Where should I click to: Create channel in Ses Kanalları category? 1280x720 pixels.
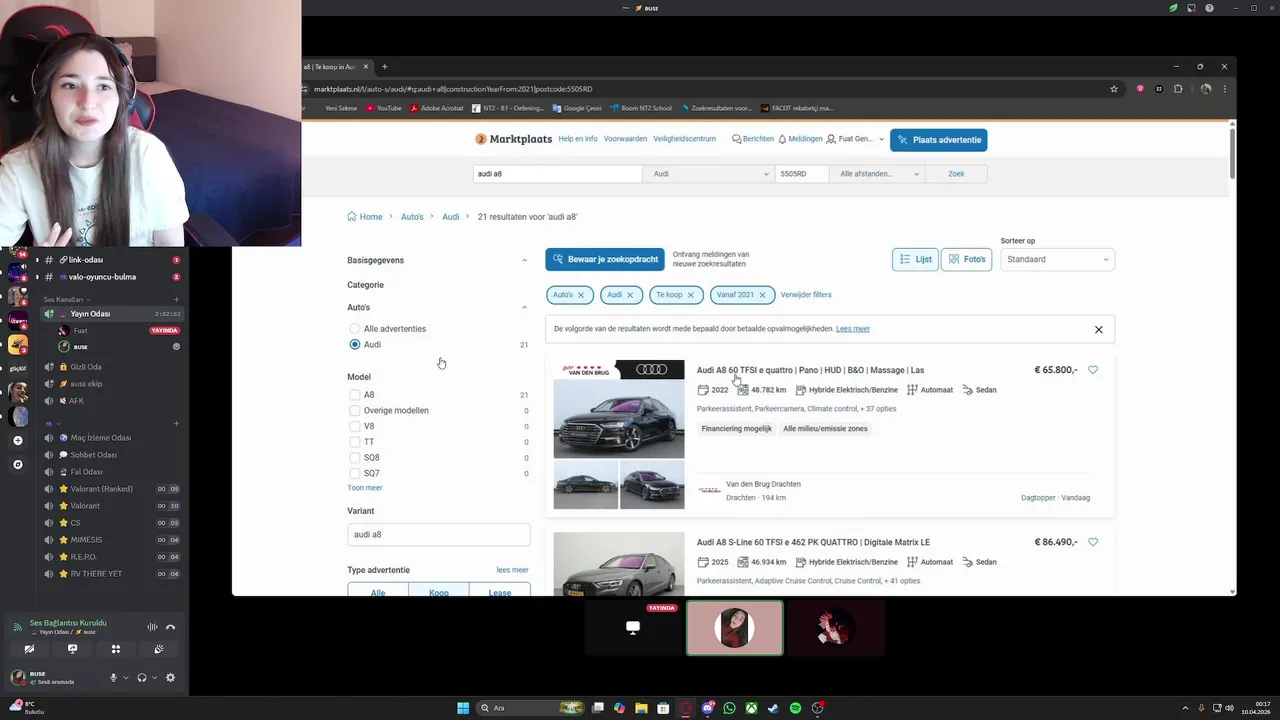(177, 299)
